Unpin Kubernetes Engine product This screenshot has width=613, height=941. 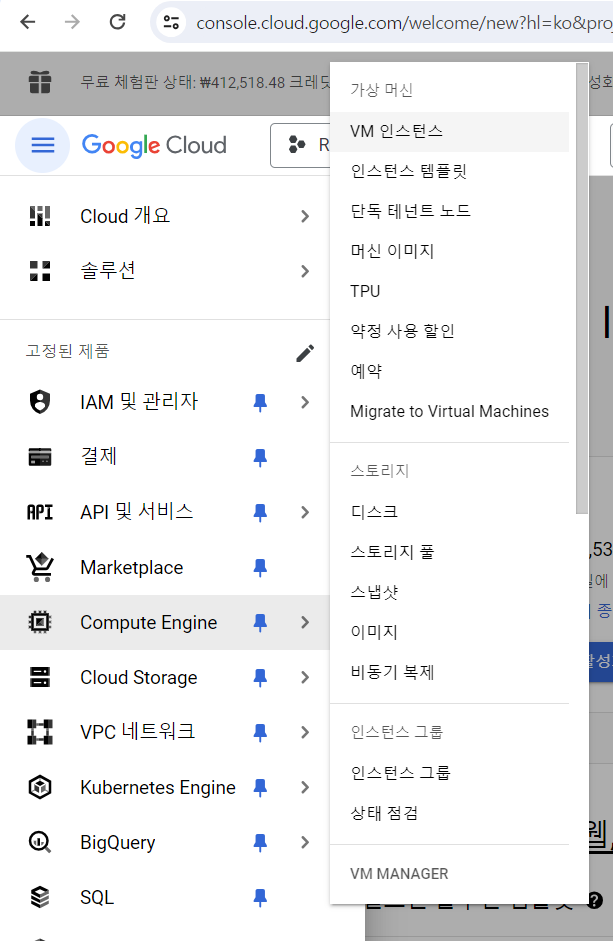[x=260, y=788]
